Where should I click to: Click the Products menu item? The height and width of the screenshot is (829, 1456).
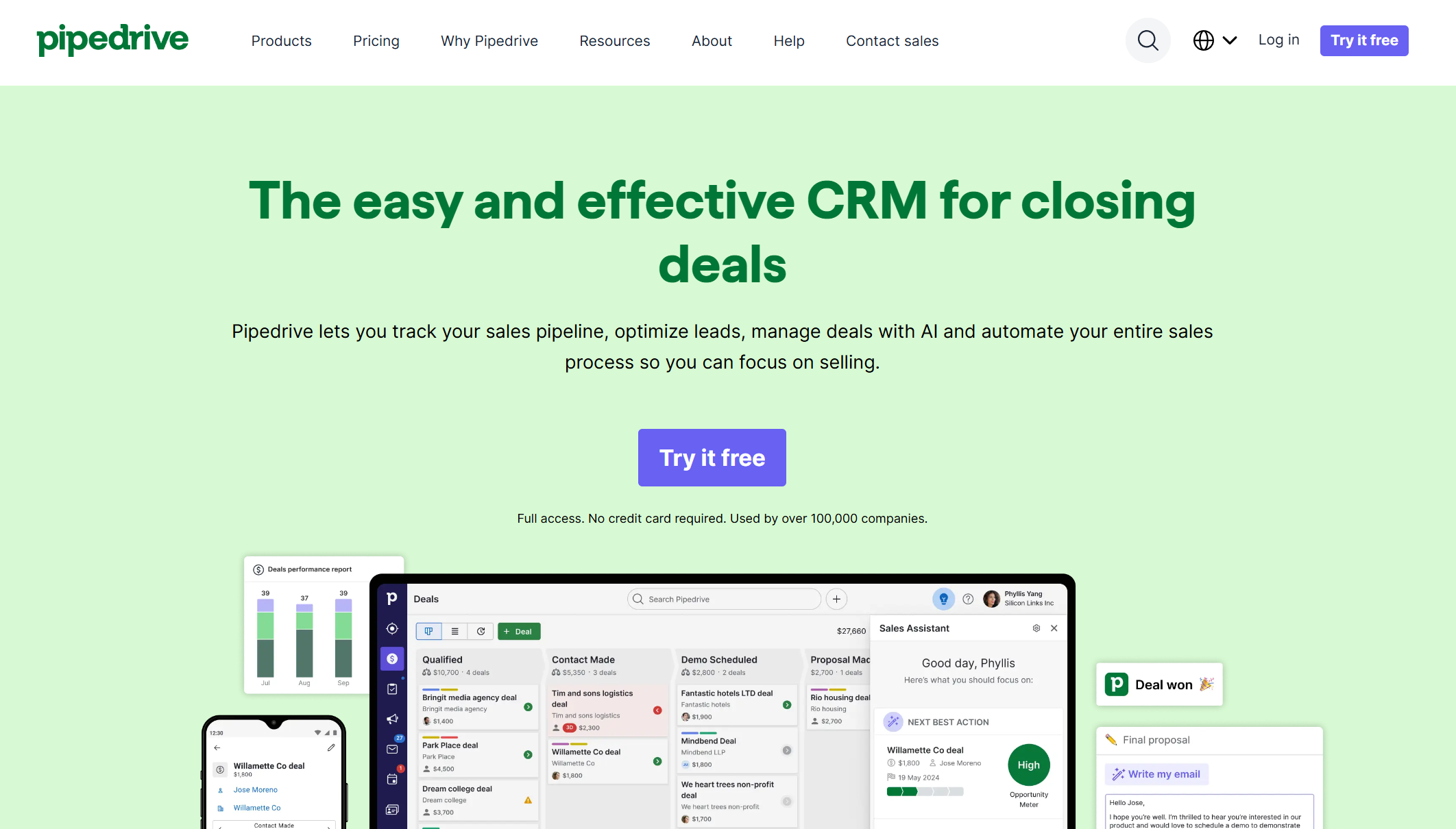(281, 40)
